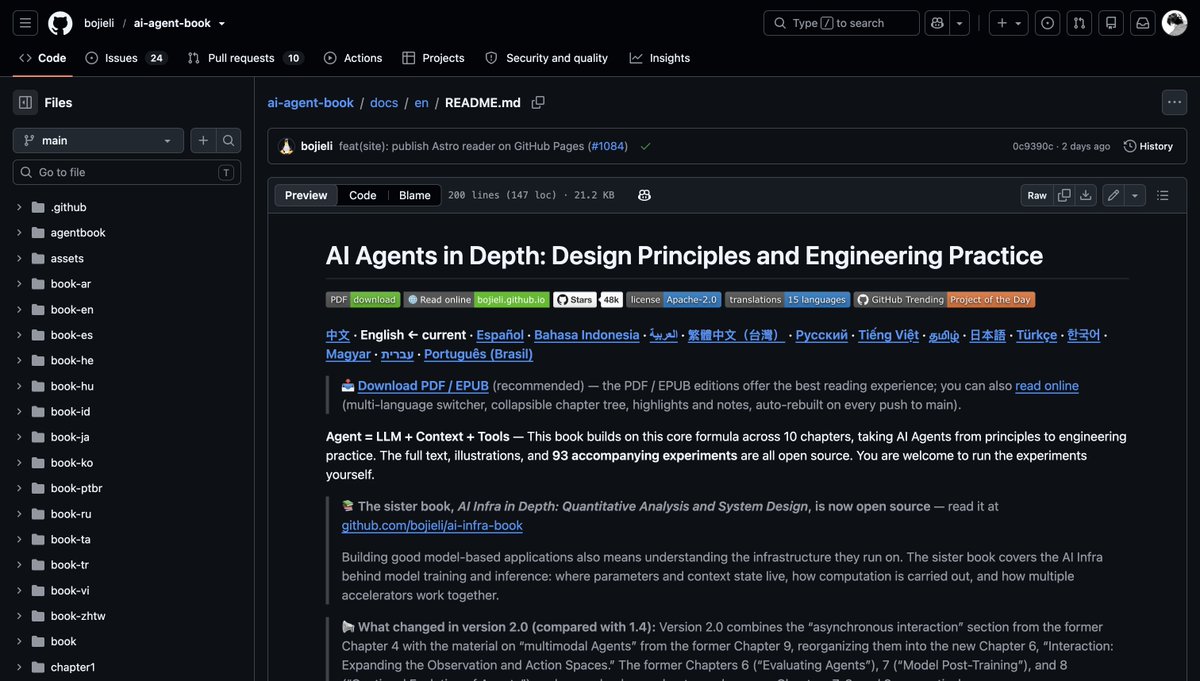This screenshot has height=681, width=1200.
Task: Switch to the Code tab
Action: pyautogui.click(x=42, y=58)
